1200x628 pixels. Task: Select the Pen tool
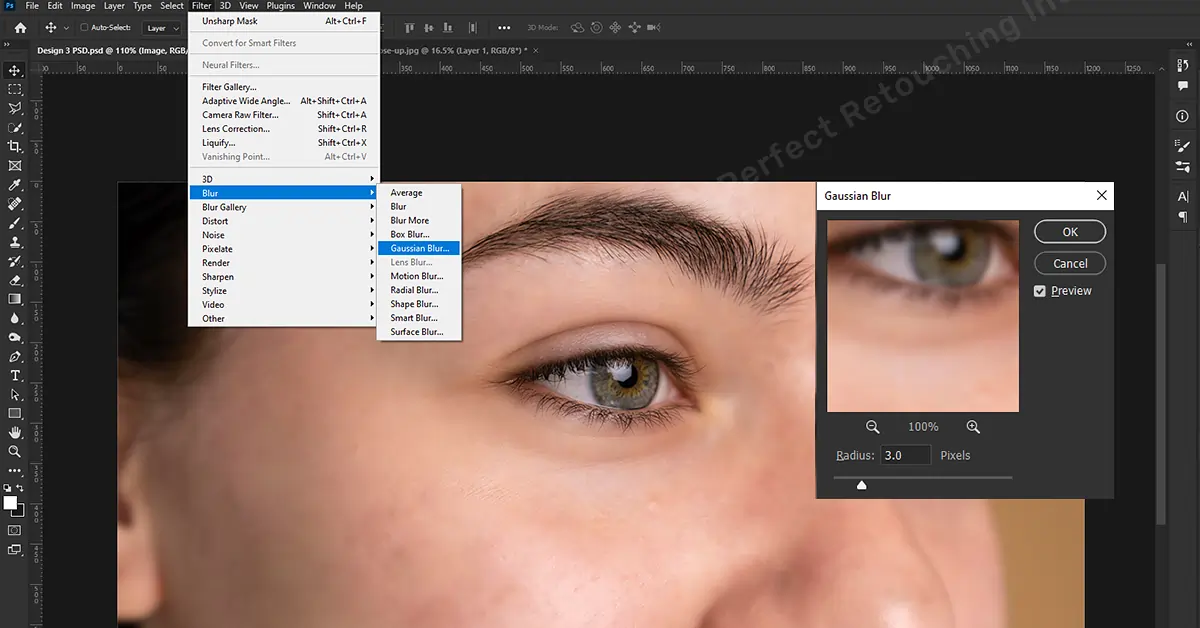pyautogui.click(x=15, y=357)
